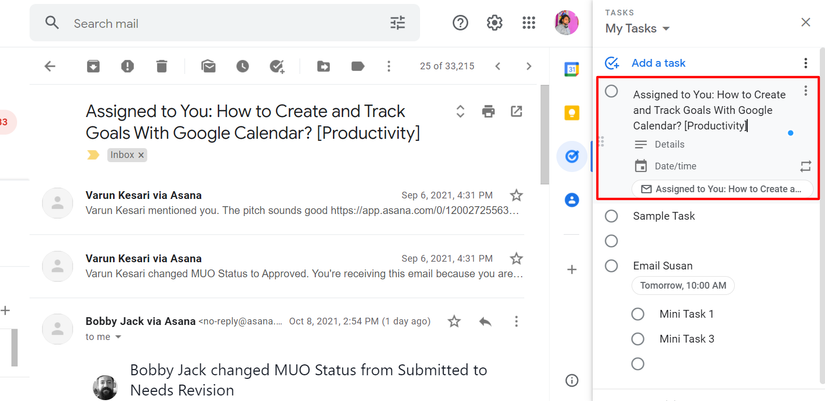The height and width of the screenshot is (401, 825).
Task: Click the repeat icon next to Date/time
Action: click(x=806, y=166)
